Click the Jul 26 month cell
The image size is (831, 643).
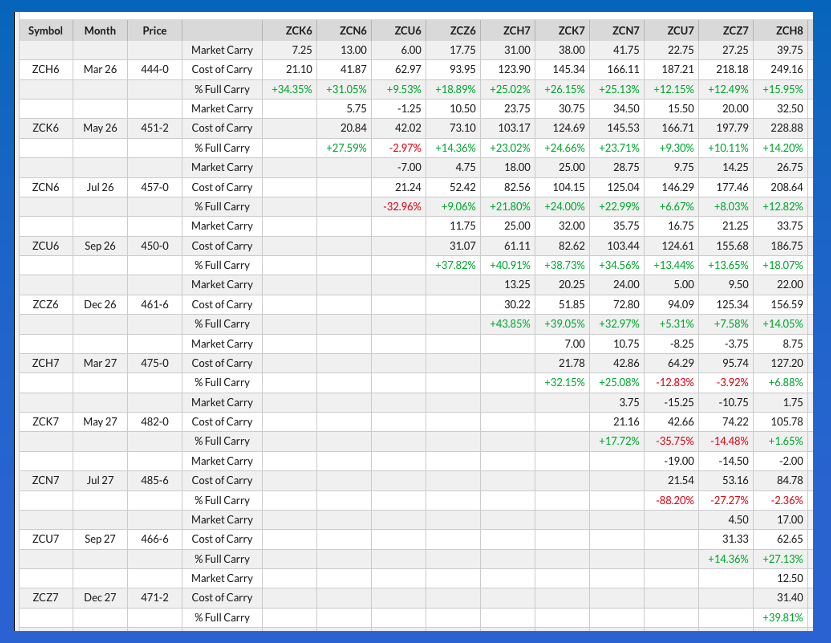[x=100, y=187]
